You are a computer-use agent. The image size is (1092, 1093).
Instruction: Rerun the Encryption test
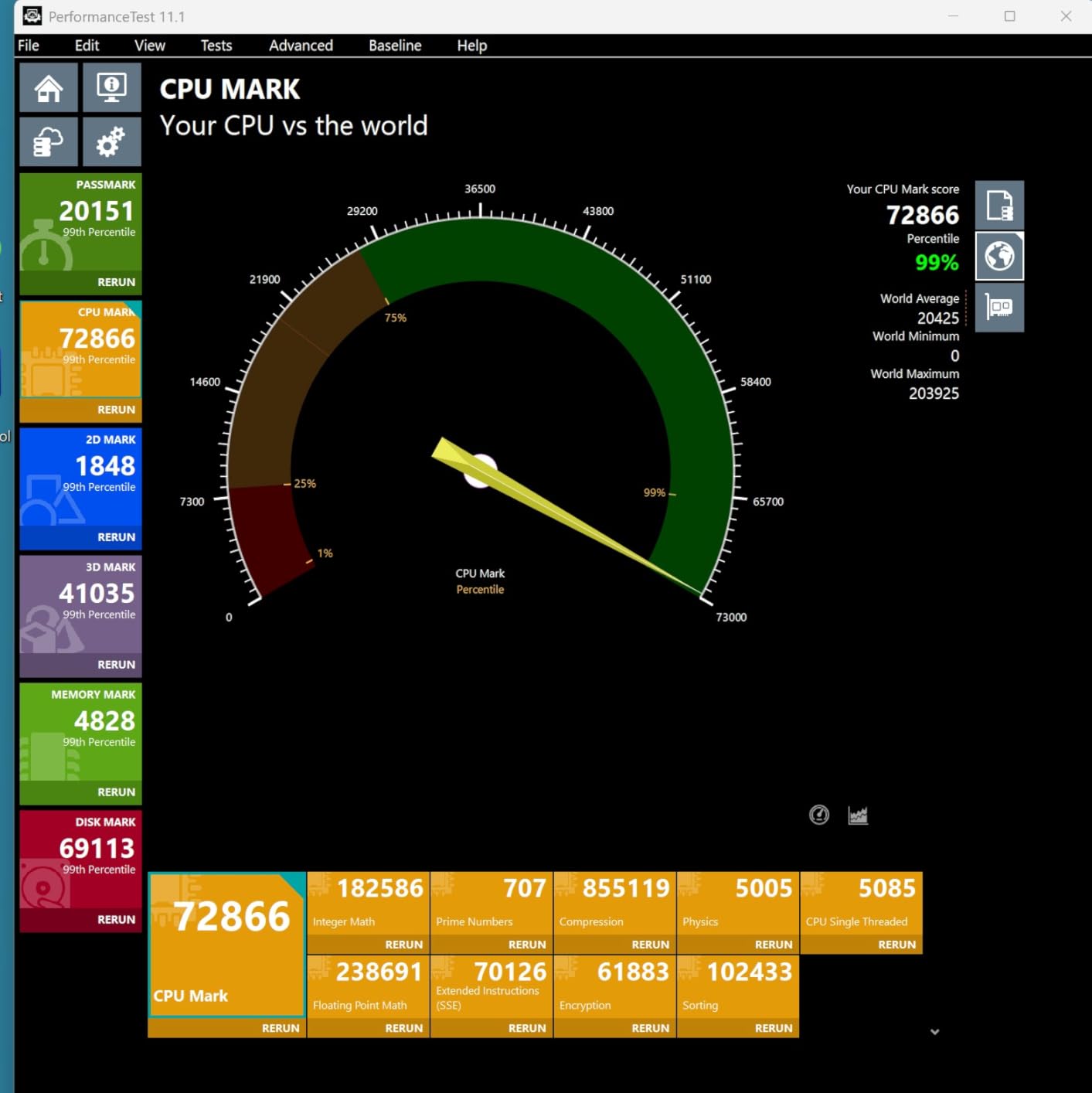coord(650,1028)
